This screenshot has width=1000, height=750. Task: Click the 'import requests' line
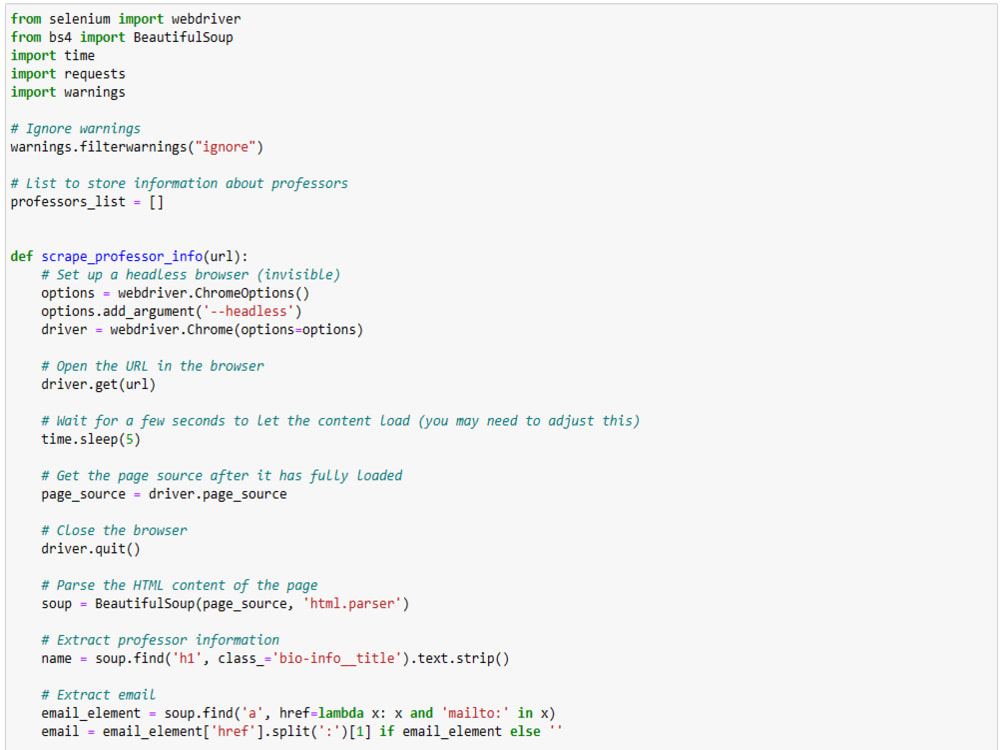point(68,74)
